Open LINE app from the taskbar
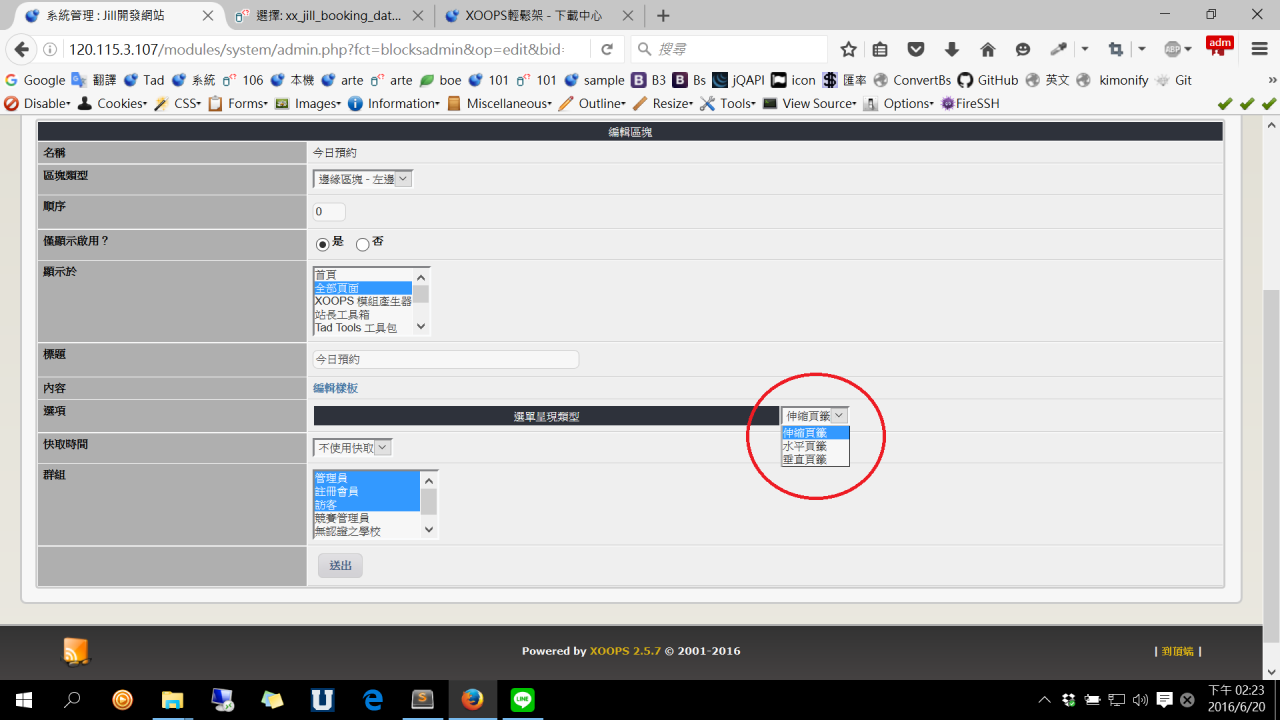 pos(522,699)
